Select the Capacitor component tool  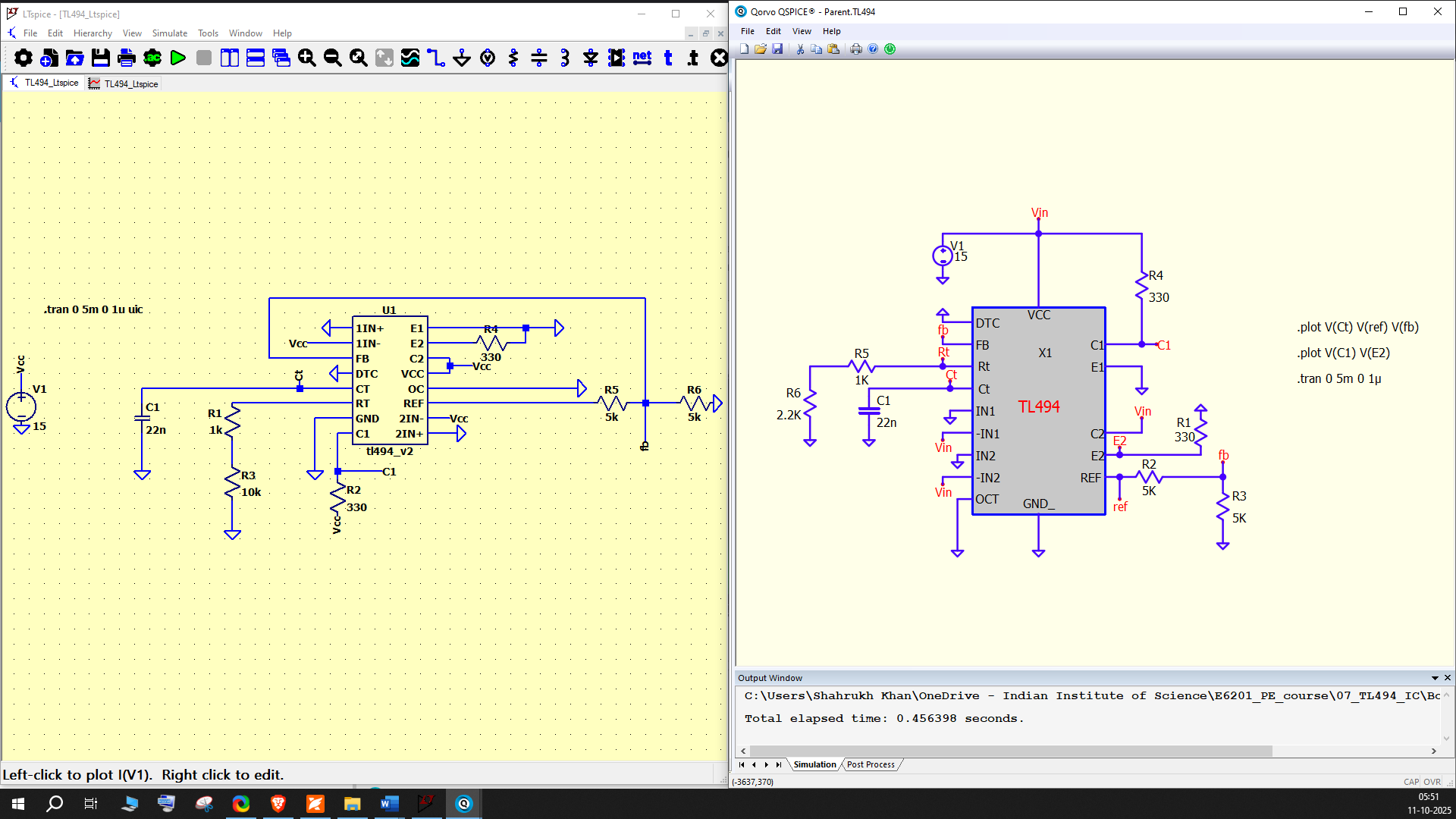click(x=539, y=58)
